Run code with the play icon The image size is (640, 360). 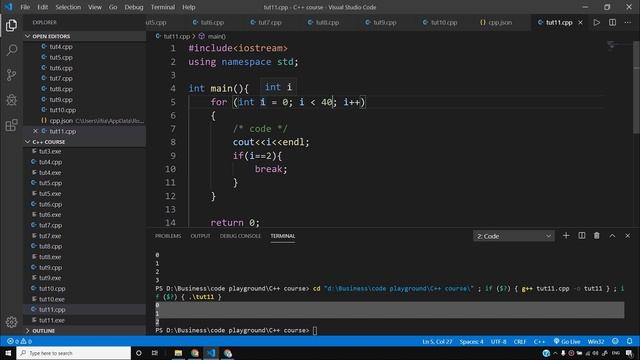click(x=597, y=22)
